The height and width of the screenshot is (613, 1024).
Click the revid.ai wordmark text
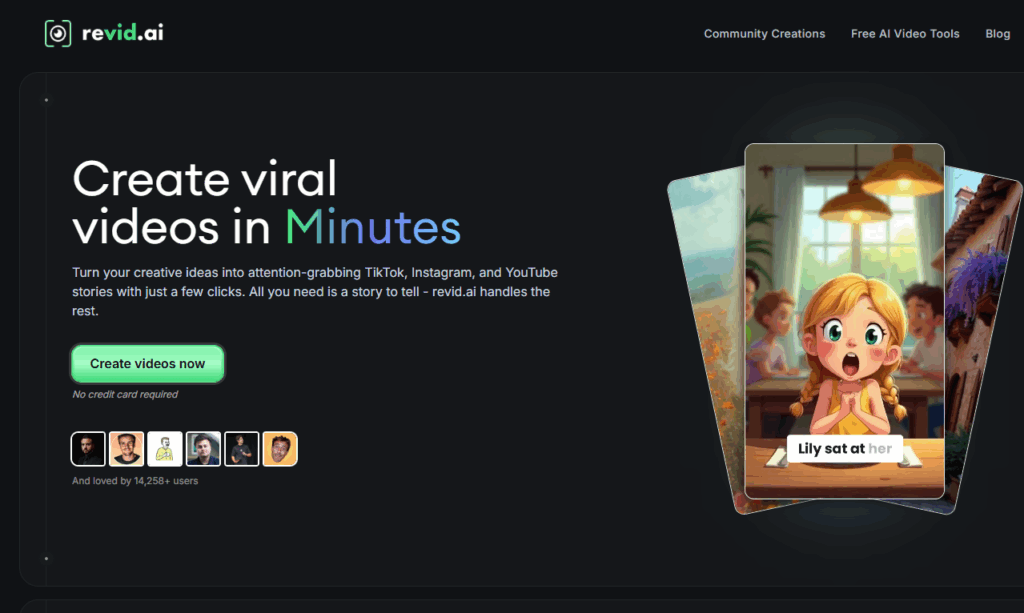(122, 33)
